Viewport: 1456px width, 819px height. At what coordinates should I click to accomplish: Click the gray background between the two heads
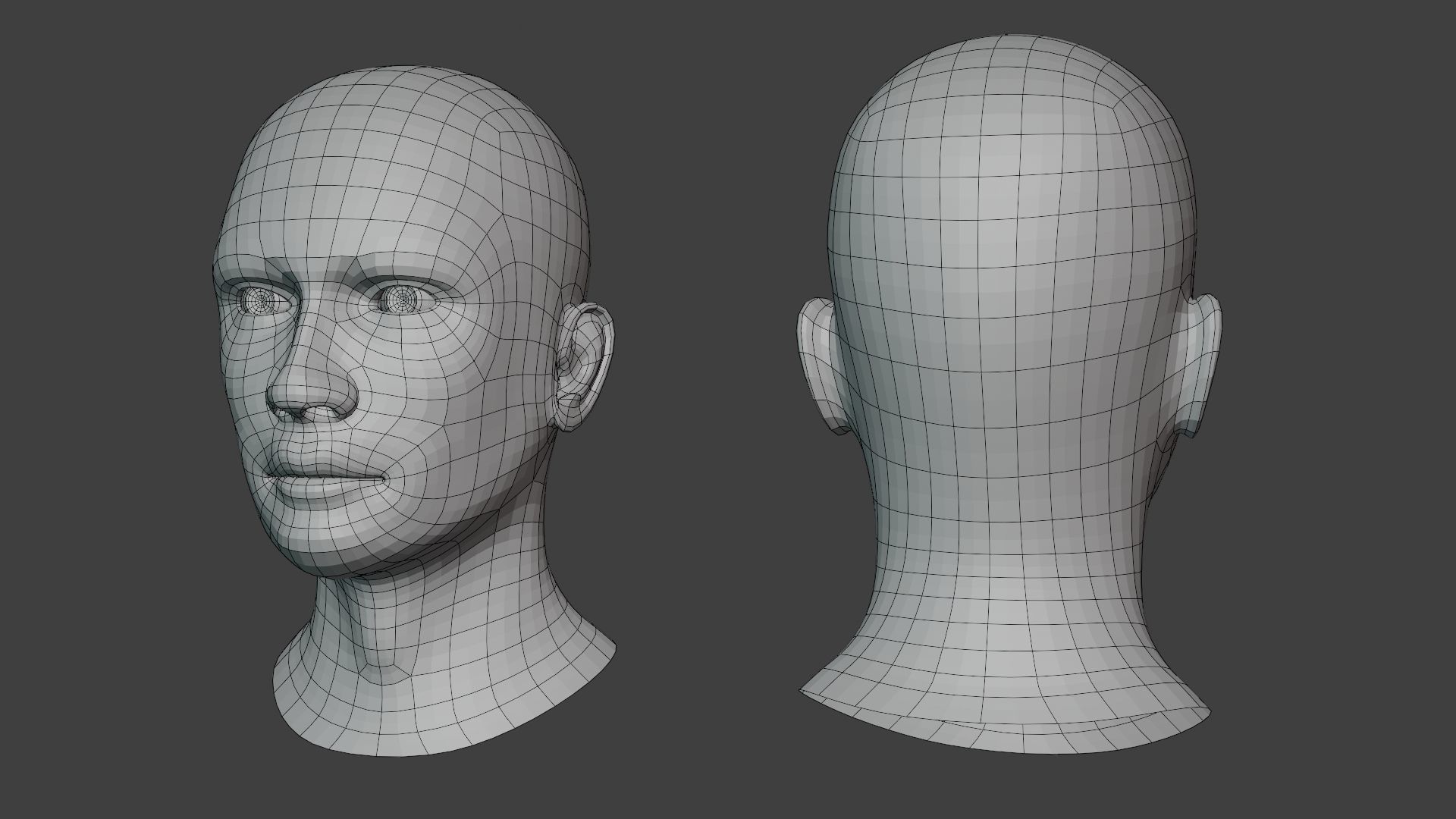tap(705, 409)
